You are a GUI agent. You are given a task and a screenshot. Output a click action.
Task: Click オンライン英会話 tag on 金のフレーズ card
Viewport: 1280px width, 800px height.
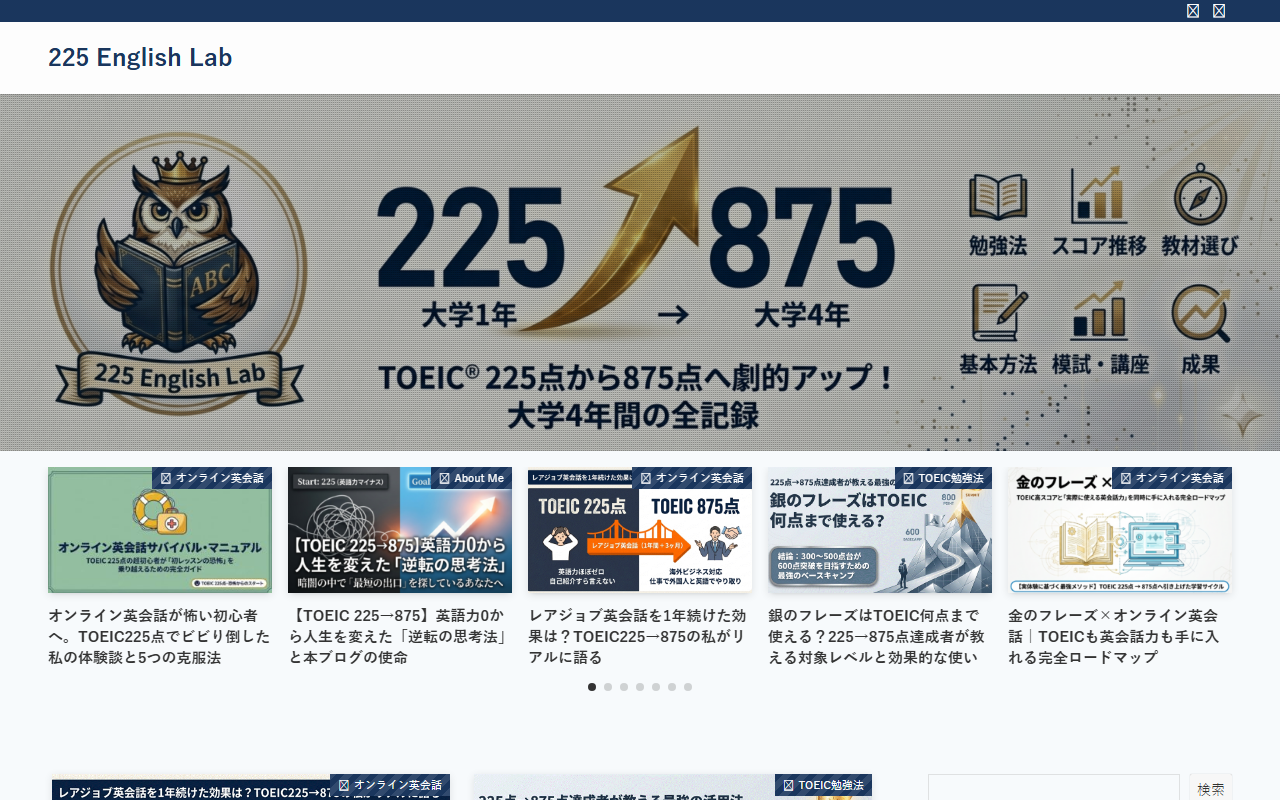click(1172, 478)
